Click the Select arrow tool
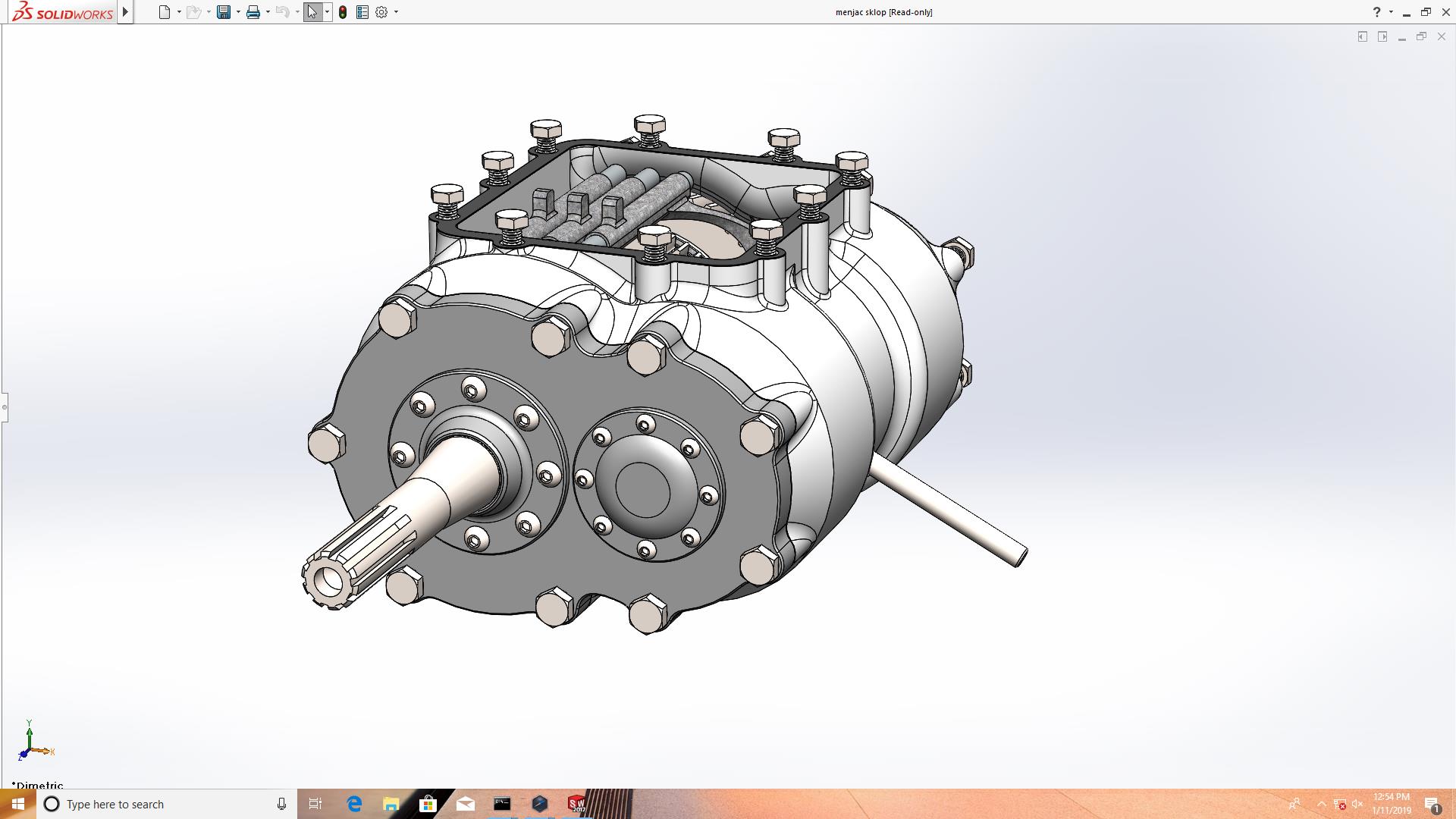 tap(312, 12)
